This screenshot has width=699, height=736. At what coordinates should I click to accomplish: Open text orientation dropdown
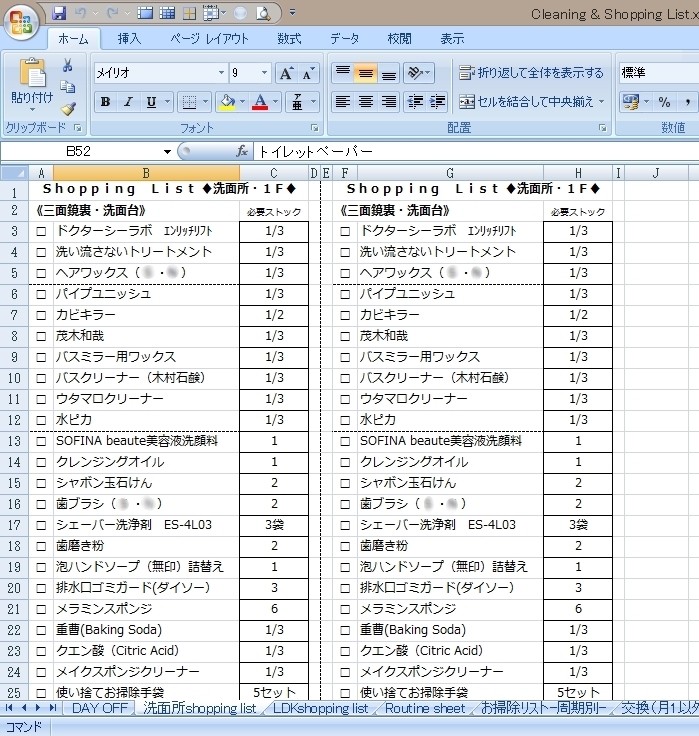click(x=419, y=73)
